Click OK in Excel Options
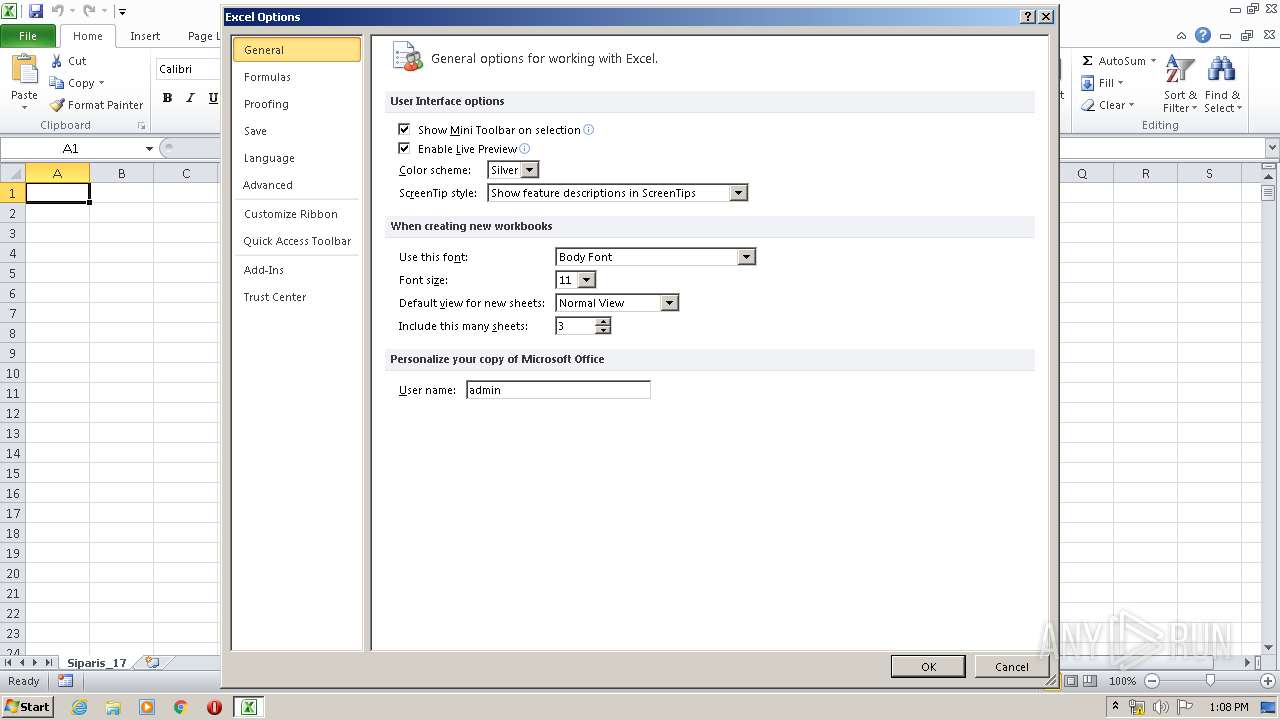The width and height of the screenshot is (1280, 720). pyautogui.click(x=928, y=666)
